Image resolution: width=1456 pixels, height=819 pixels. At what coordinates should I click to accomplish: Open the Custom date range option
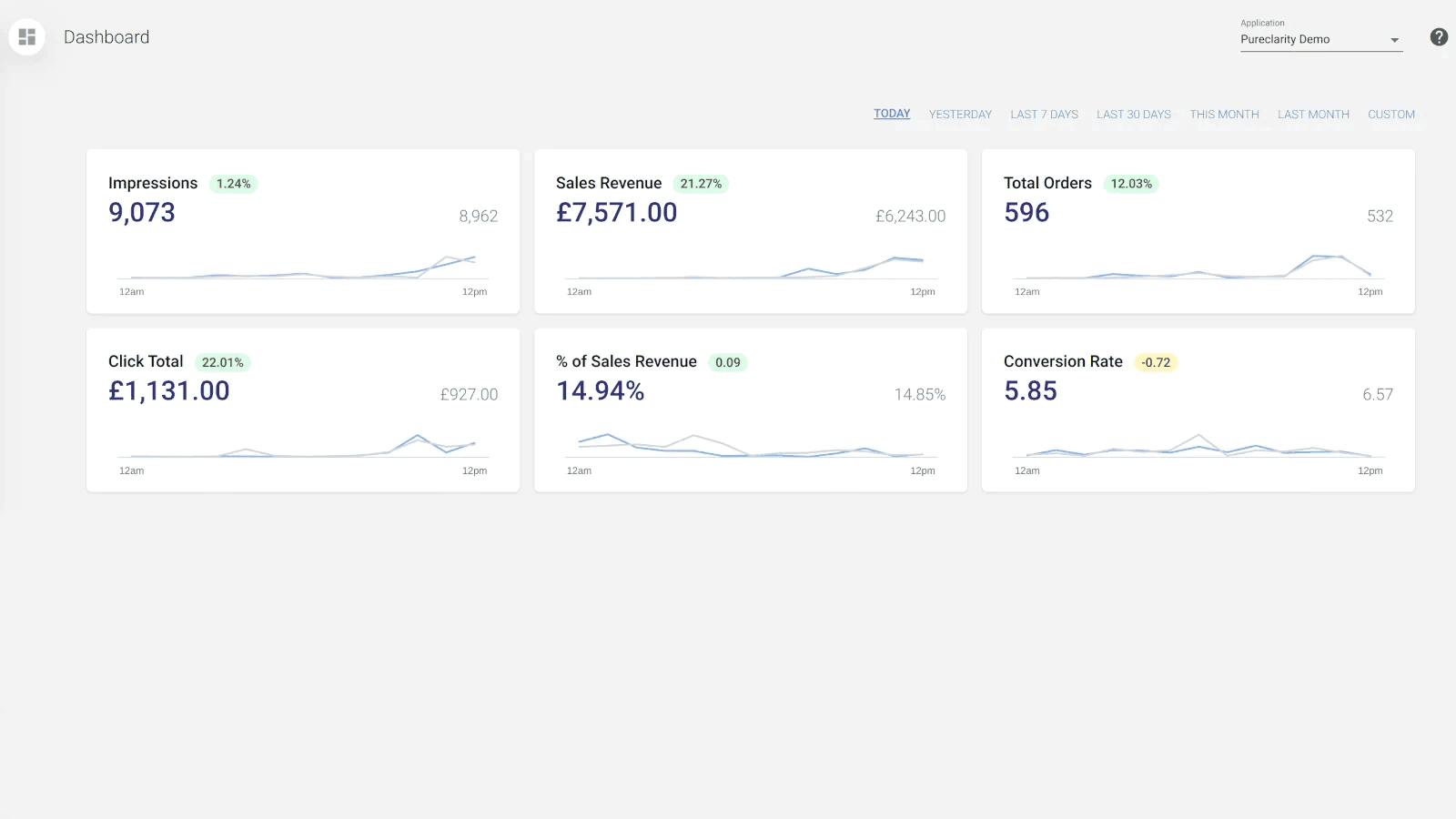coord(1390,115)
